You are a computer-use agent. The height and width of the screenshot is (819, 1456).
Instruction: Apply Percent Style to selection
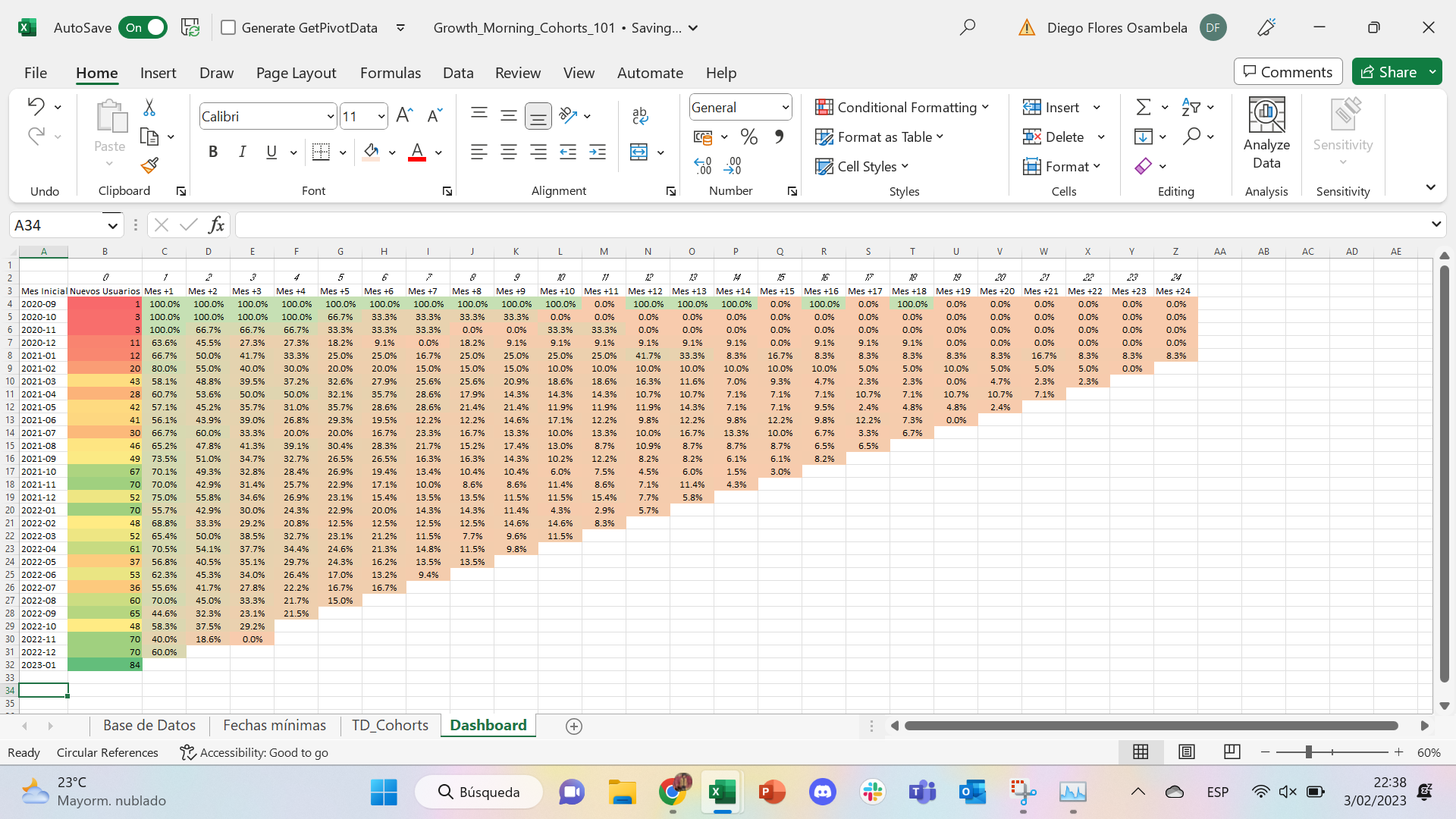coord(749,136)
